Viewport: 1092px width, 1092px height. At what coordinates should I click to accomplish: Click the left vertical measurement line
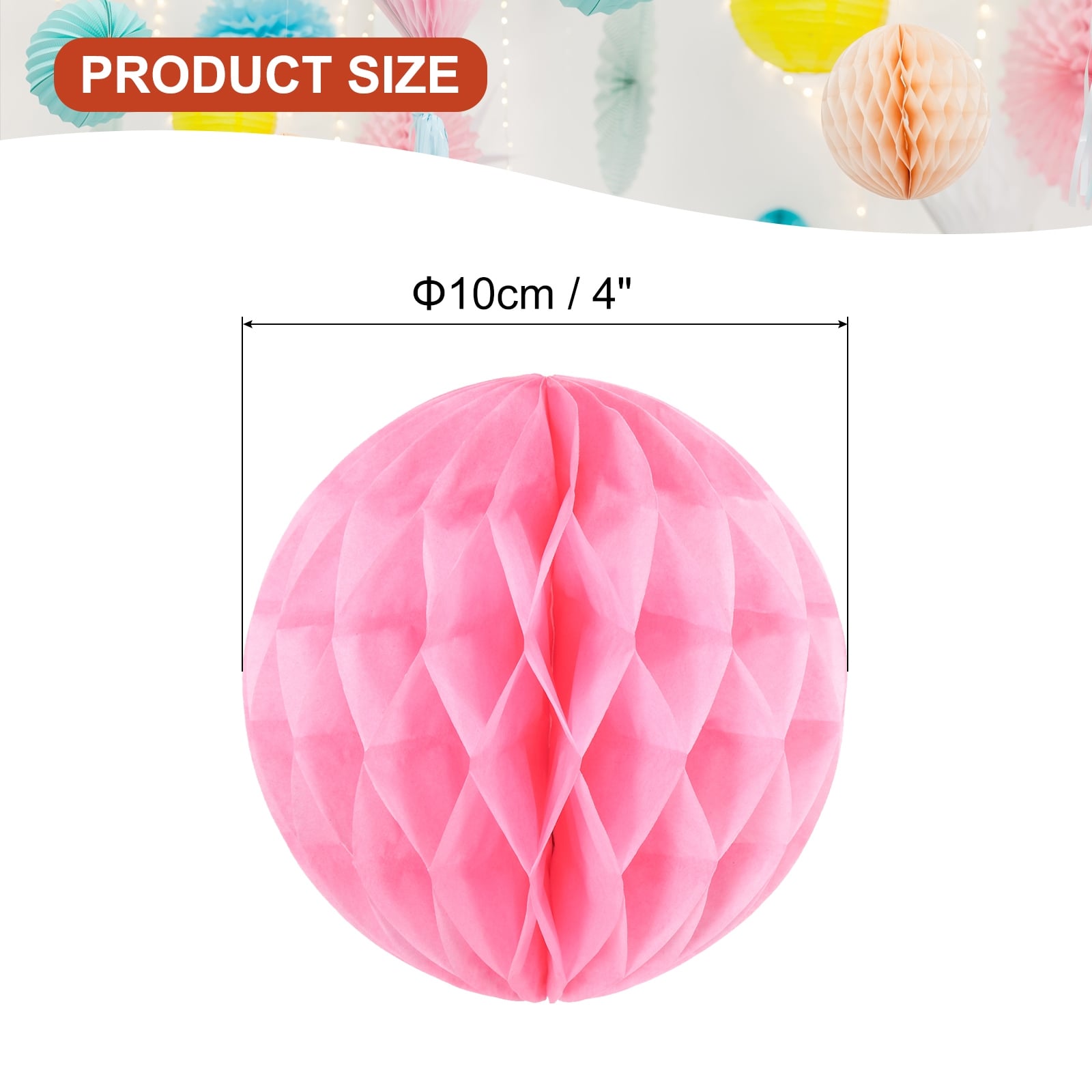(x=243, y=494)
